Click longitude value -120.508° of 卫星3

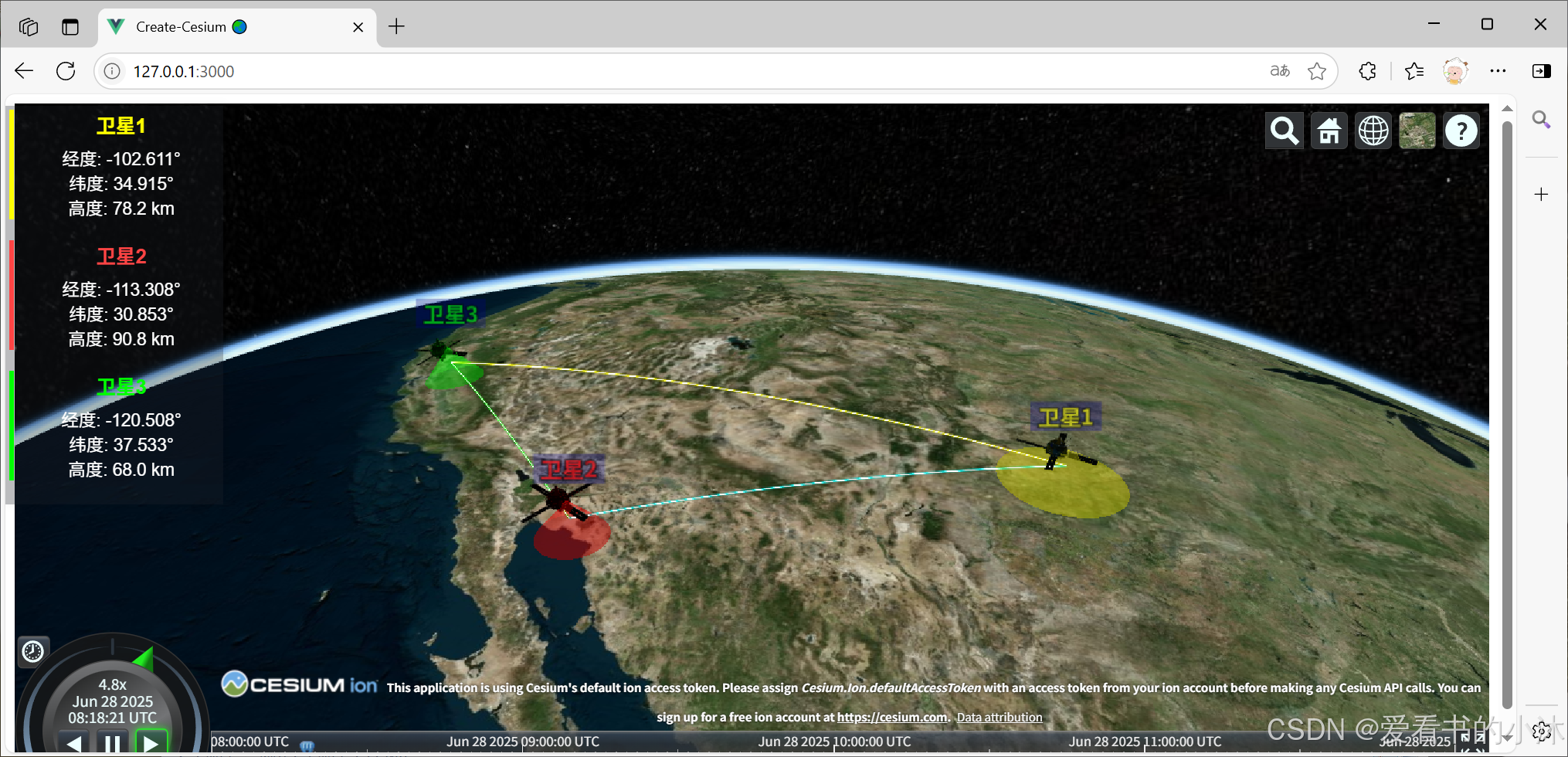click(x=143, y=420)
